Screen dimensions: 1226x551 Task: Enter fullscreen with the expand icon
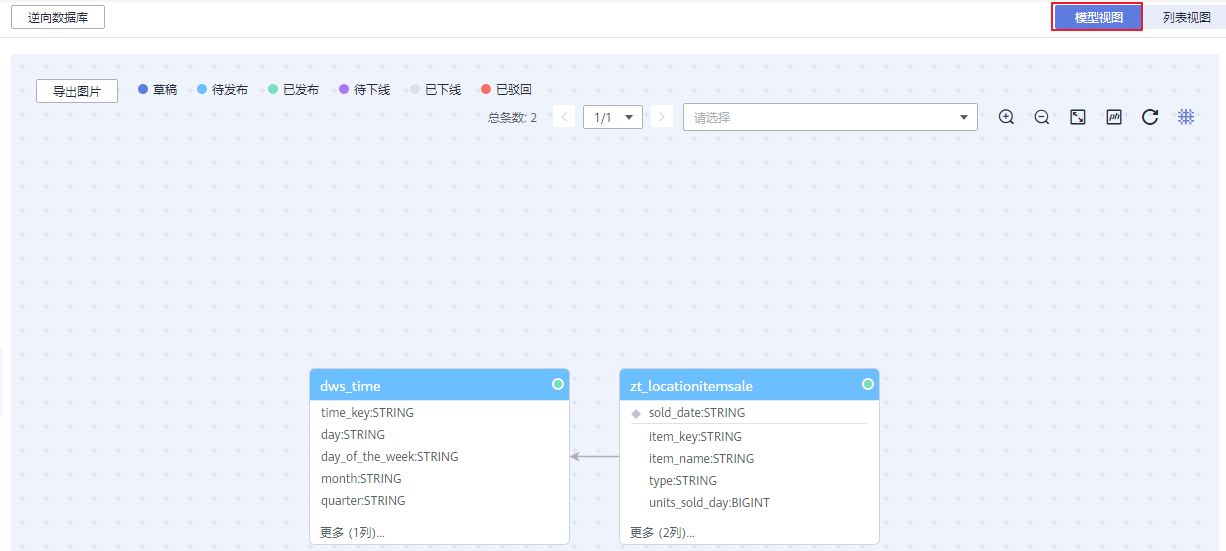pyautogui.click(x=1078, y=117)
